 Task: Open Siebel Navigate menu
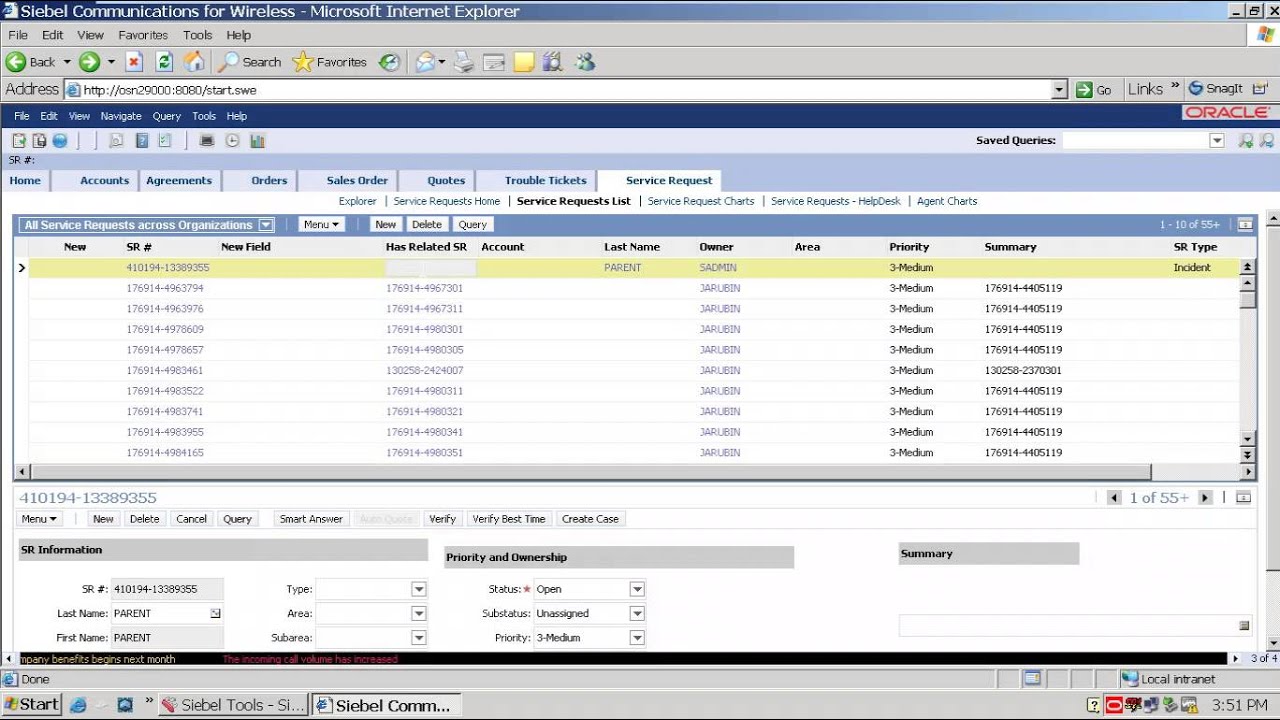121,116
